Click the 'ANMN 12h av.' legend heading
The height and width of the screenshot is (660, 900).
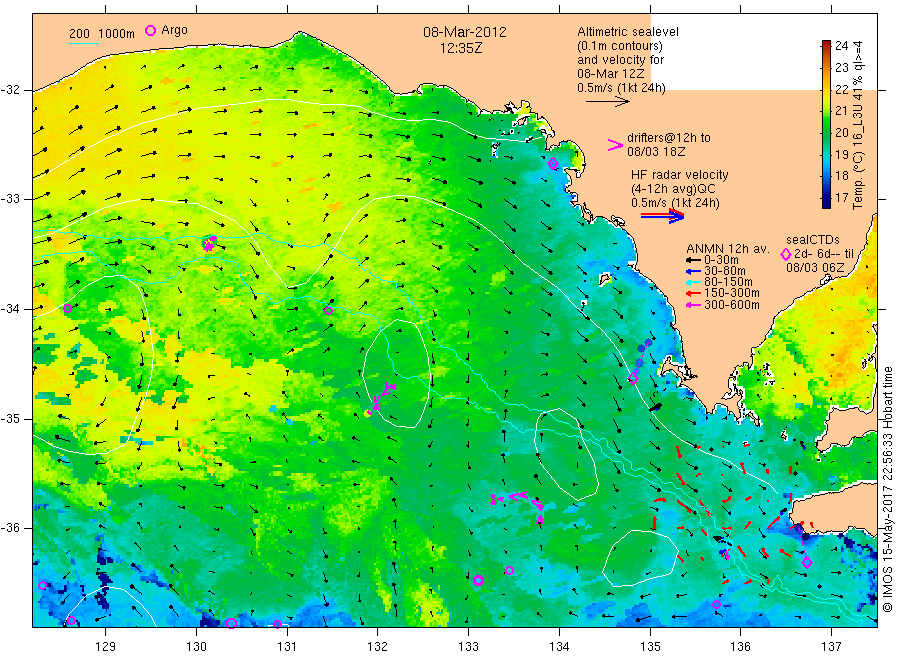pyautogui.click(x=728, y=249)
